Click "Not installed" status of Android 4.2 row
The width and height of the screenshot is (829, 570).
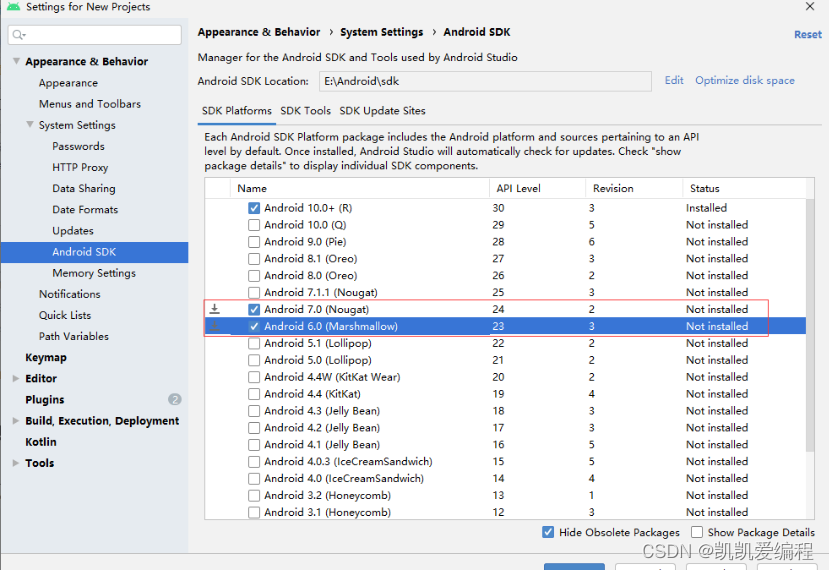point(717,428)
